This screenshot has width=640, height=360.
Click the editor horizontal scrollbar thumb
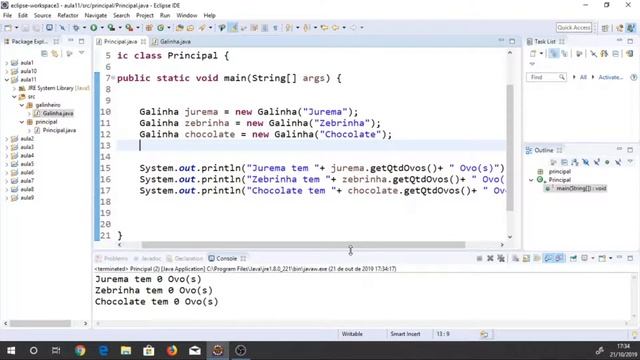pos(303,245)
